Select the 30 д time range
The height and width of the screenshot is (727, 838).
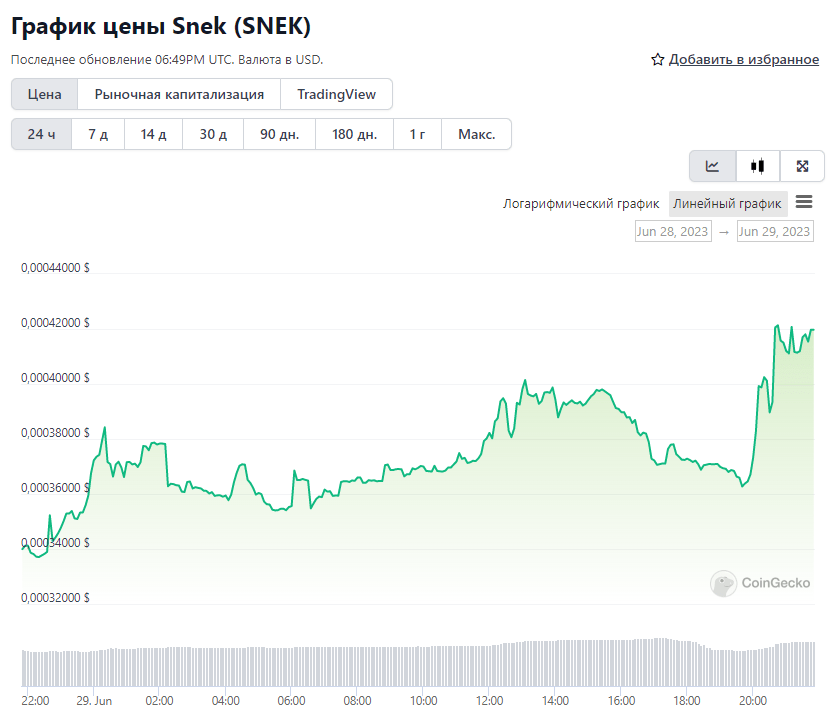point(213,134)
